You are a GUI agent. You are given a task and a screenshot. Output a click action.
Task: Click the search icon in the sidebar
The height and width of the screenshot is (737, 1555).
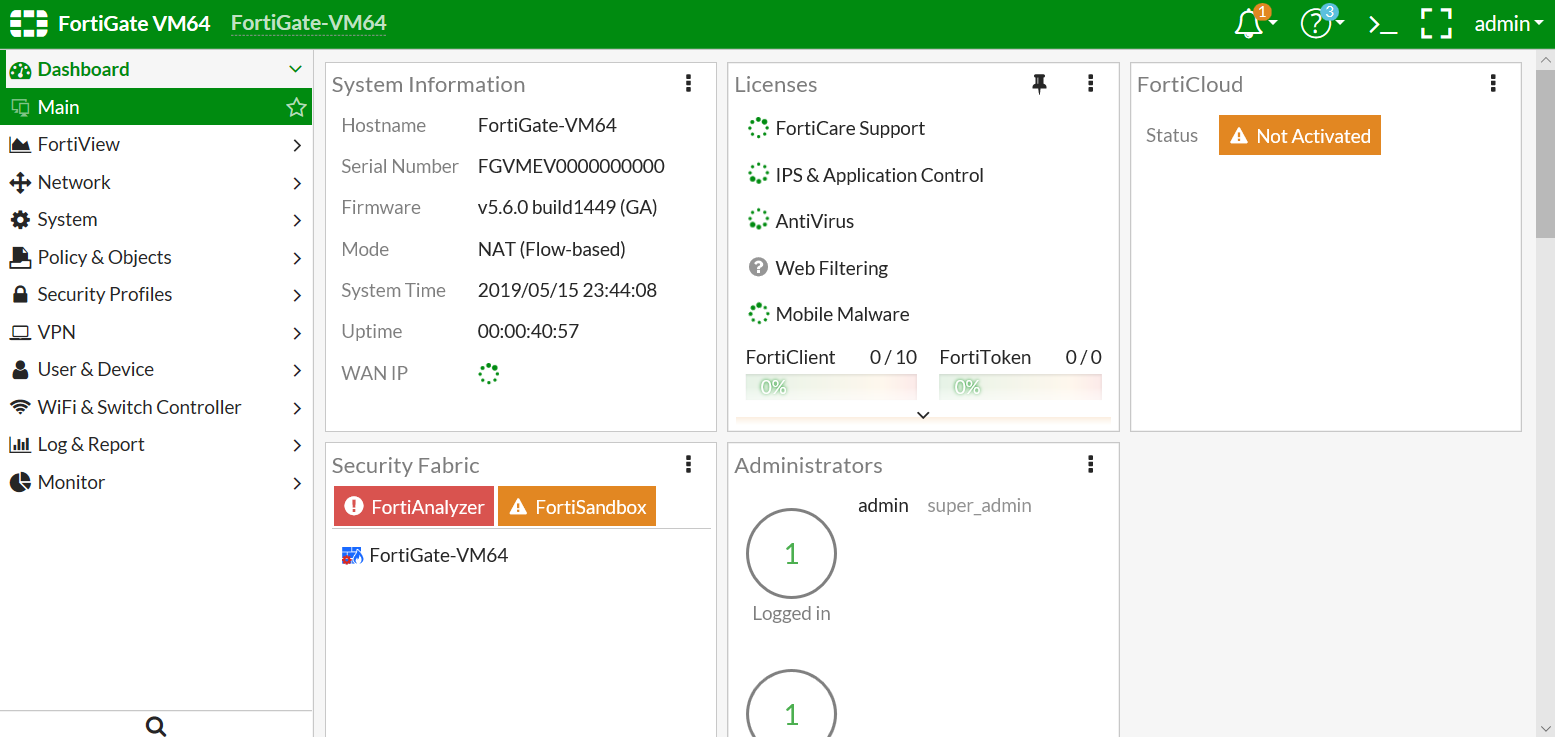[155, 725]
